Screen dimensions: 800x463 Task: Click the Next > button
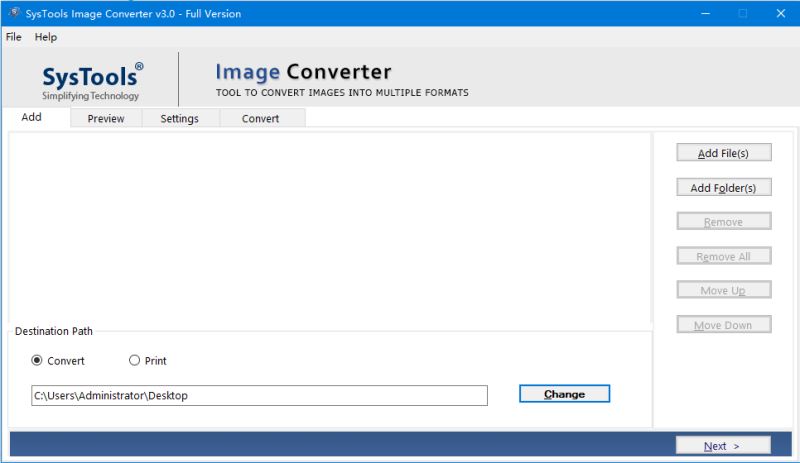pos(723,446)
